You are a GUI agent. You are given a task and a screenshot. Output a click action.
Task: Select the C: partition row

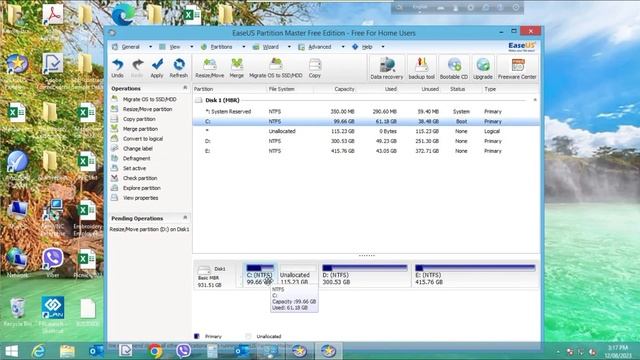pyautogui.click(x=366, y=121)
